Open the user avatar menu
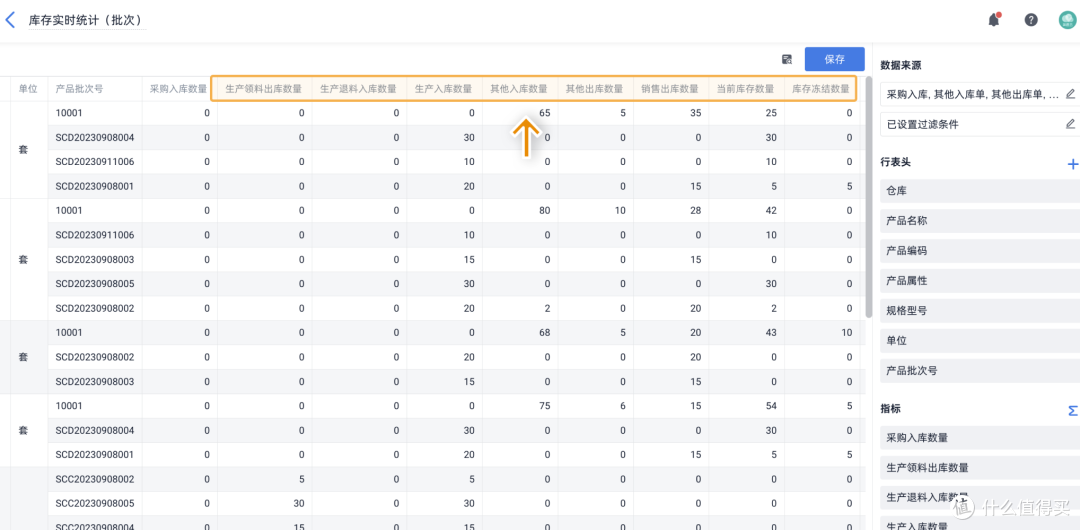1080x530 pixels. click(x=1068, y=20)
